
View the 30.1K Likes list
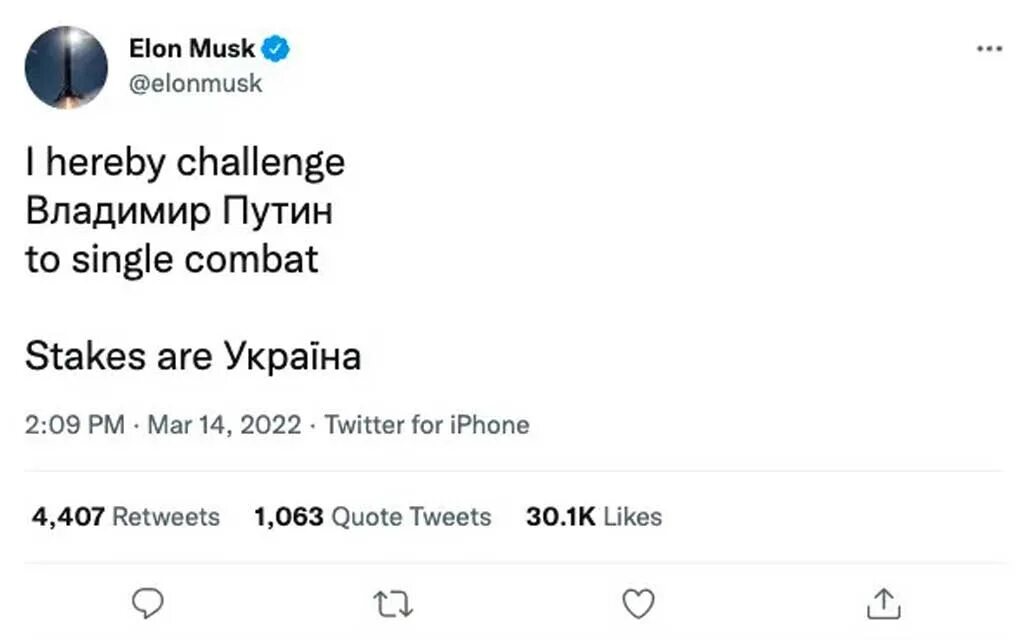click(594, 517)
